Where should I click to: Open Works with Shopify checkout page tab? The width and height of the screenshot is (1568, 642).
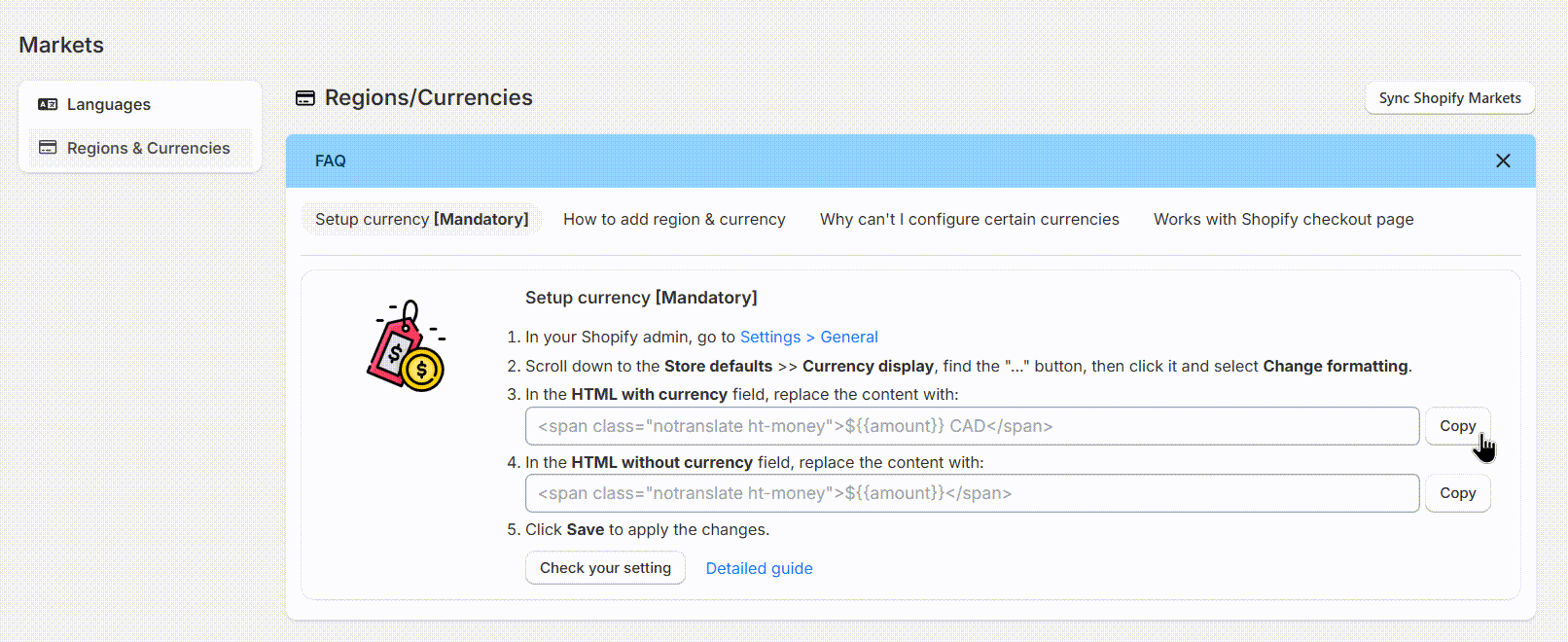(1283, 219)
